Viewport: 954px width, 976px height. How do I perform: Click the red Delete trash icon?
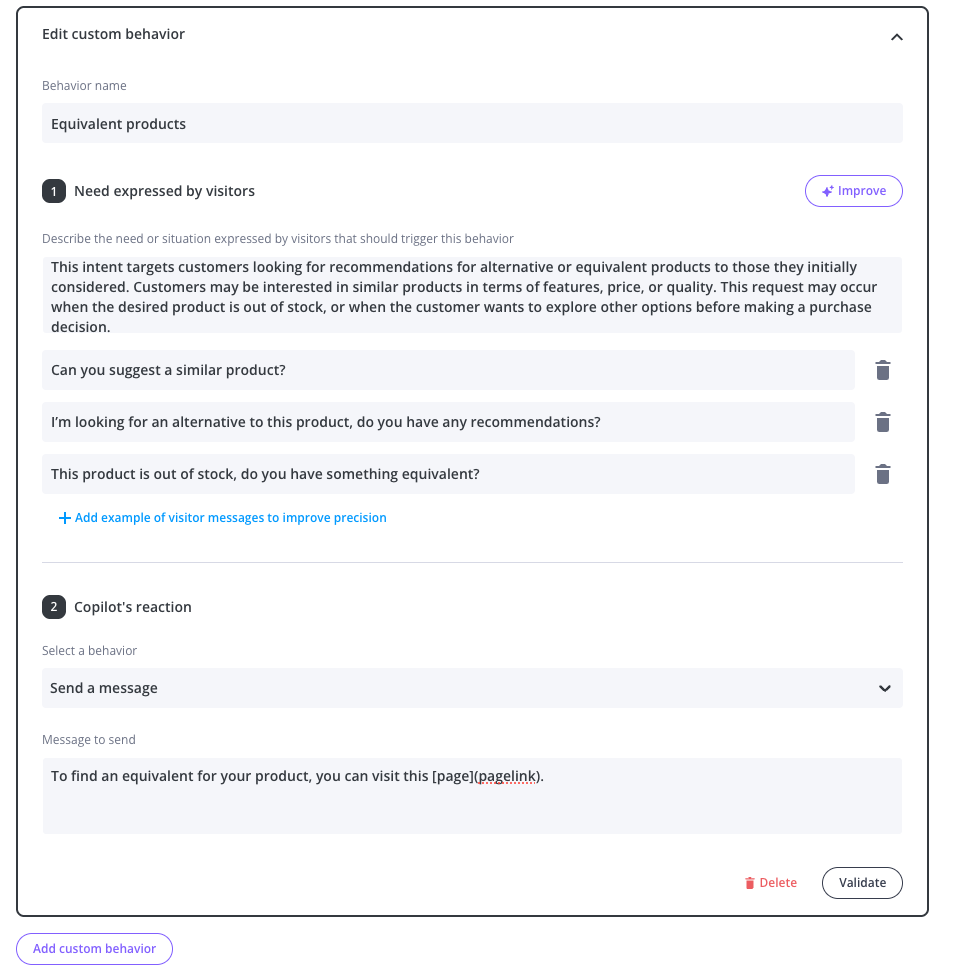click(x=749, y=884)
